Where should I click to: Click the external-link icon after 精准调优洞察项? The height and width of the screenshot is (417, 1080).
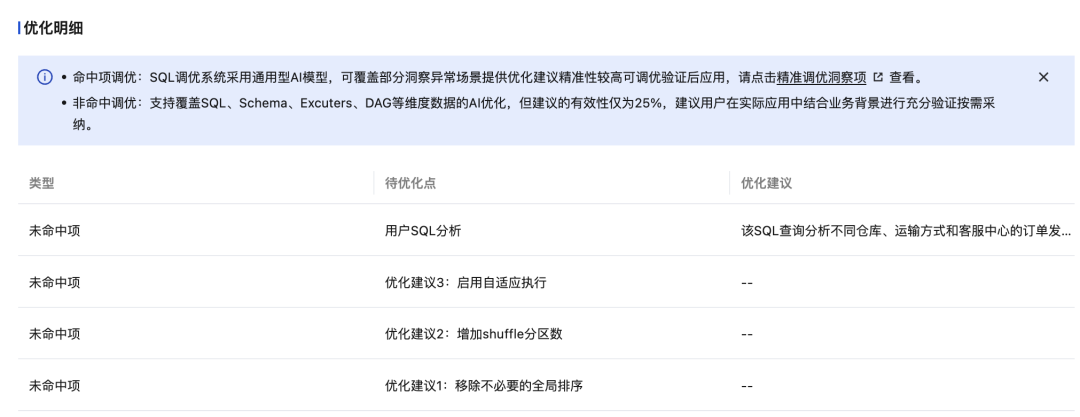click(x=878, y=77)
